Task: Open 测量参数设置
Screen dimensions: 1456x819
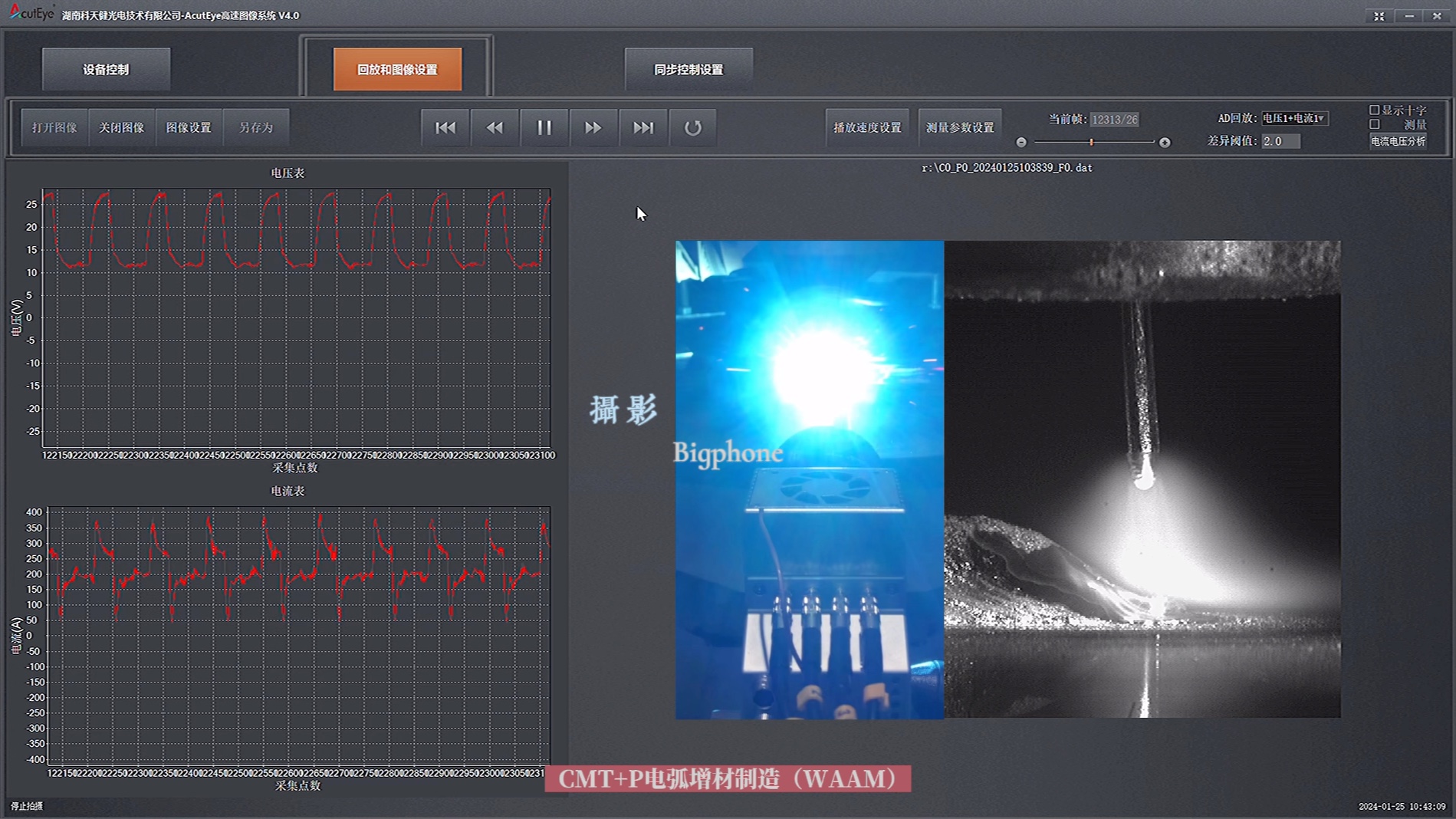Action: (x=960, y=127)
